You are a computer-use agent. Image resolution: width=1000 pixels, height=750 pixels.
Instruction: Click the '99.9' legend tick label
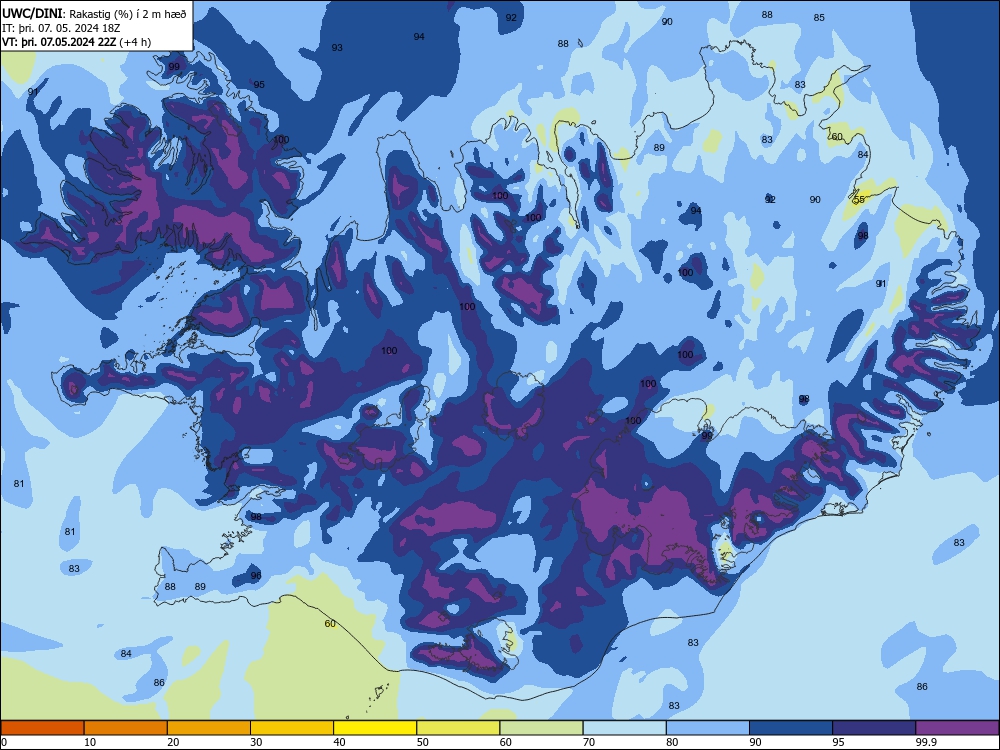tap(926, 742)
